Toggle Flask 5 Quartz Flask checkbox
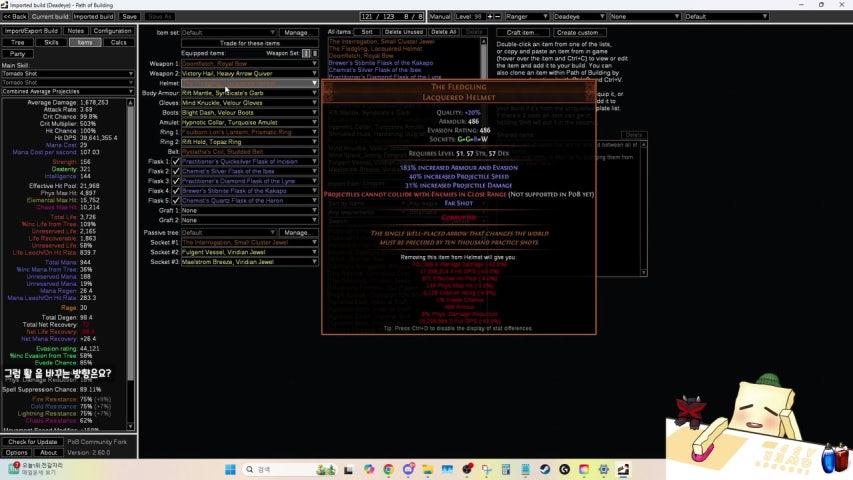 (x=176, y=201)
